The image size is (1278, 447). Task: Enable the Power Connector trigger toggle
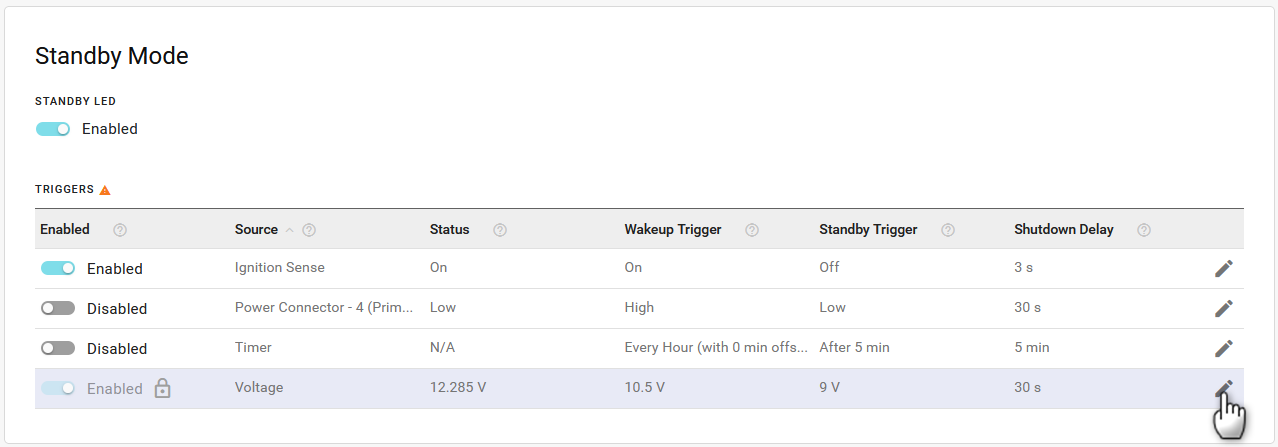[x=58, y=308]
